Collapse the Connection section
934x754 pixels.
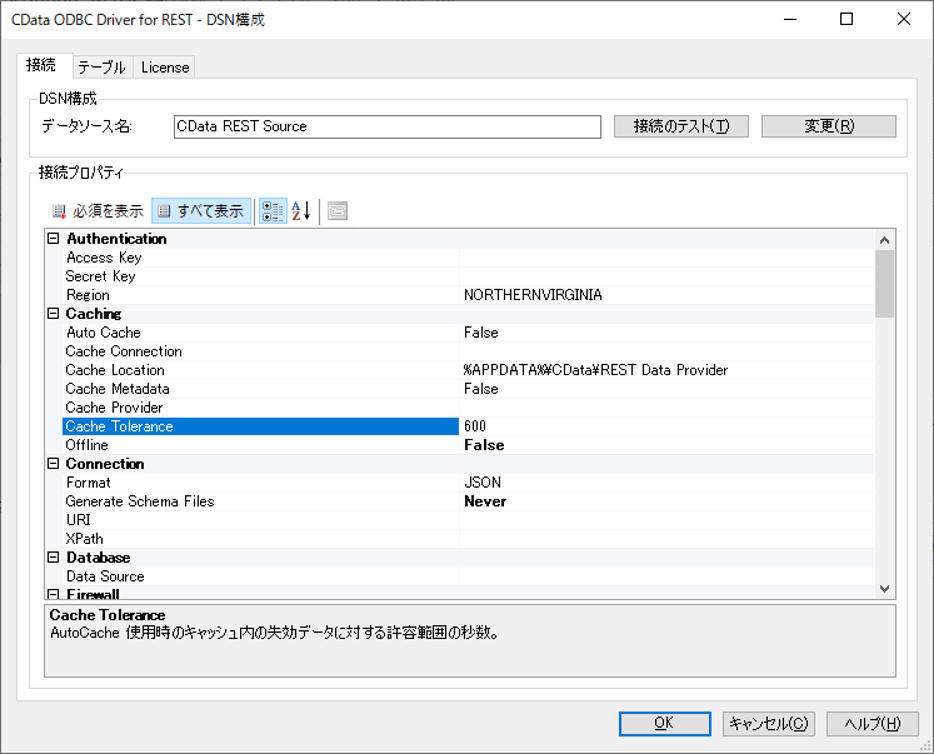pos(52,463)
